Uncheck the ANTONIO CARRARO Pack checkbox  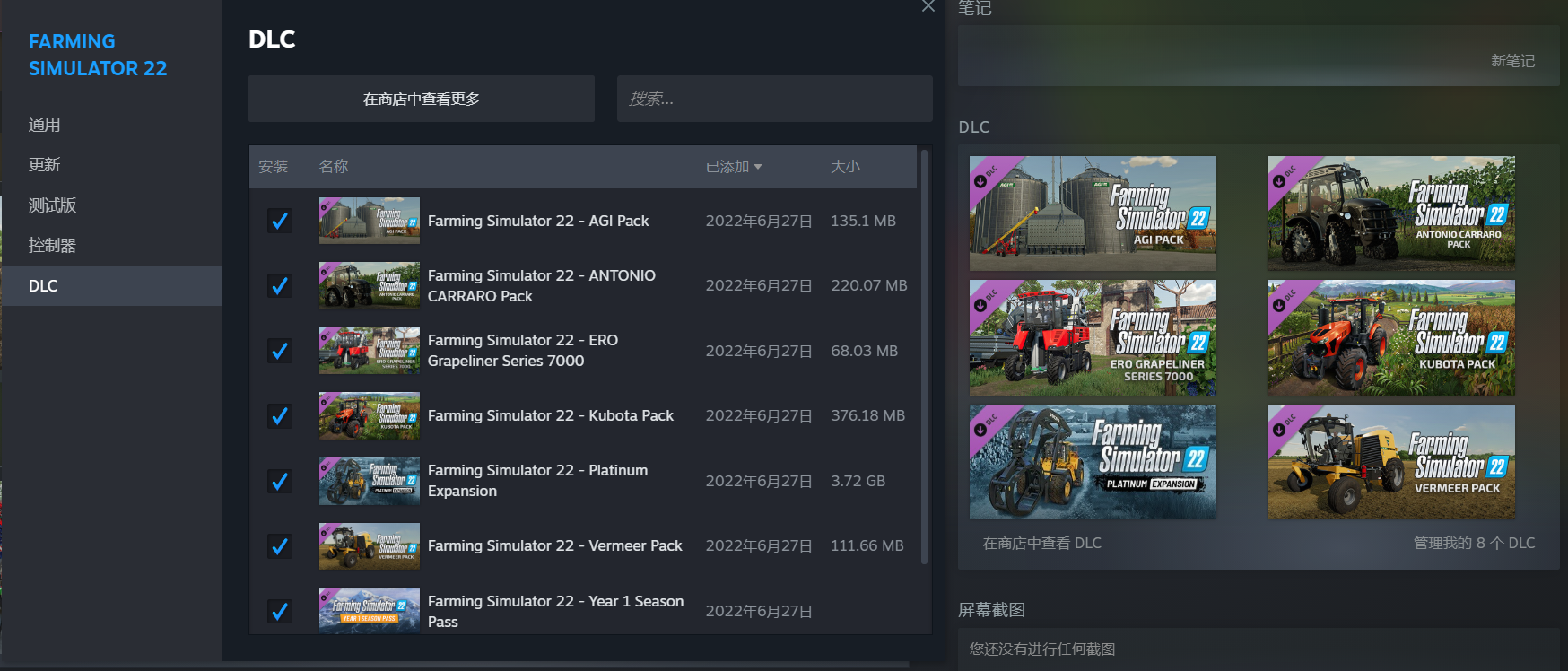(x=280, y=285)
